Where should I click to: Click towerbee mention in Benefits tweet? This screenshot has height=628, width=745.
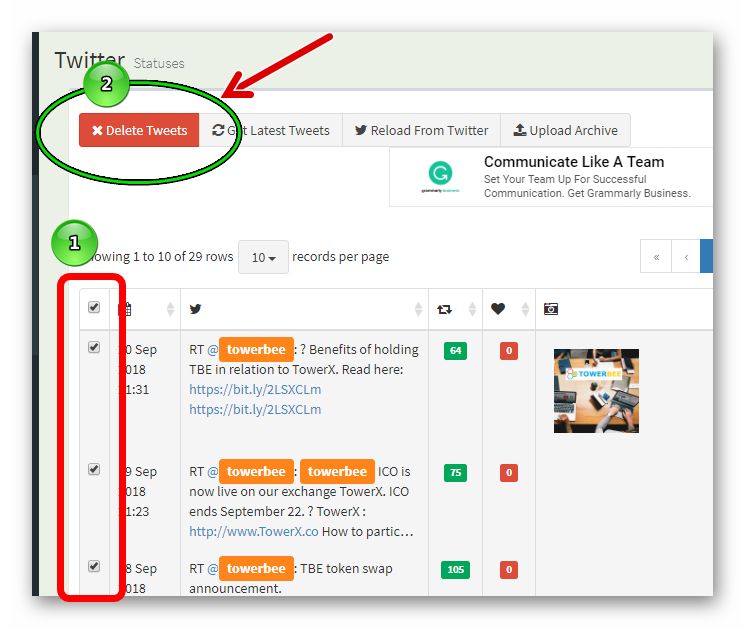(x=256, y=350)
